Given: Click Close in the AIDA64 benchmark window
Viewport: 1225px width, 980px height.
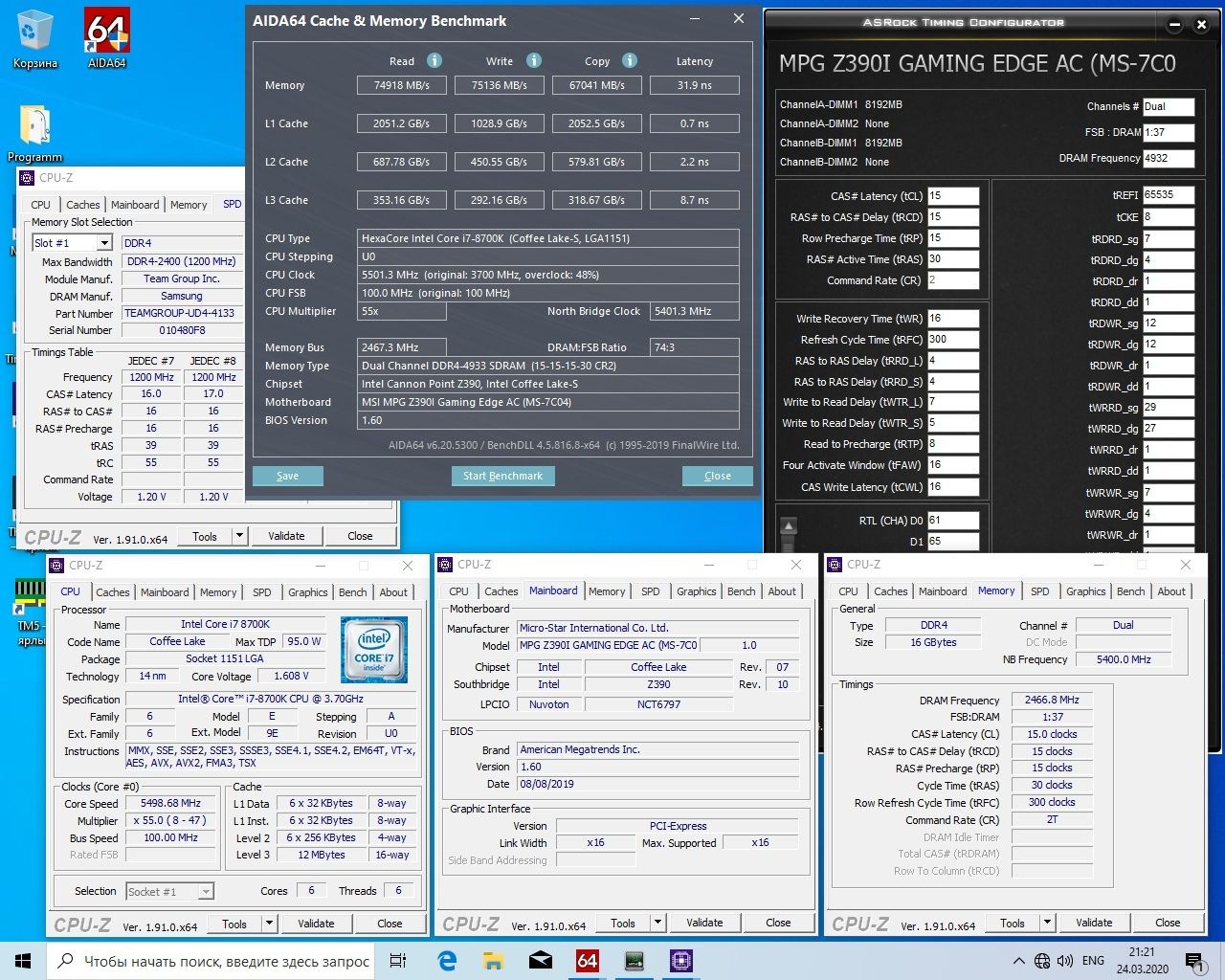Looking at the screenshot, I should [x=718, y=476].
